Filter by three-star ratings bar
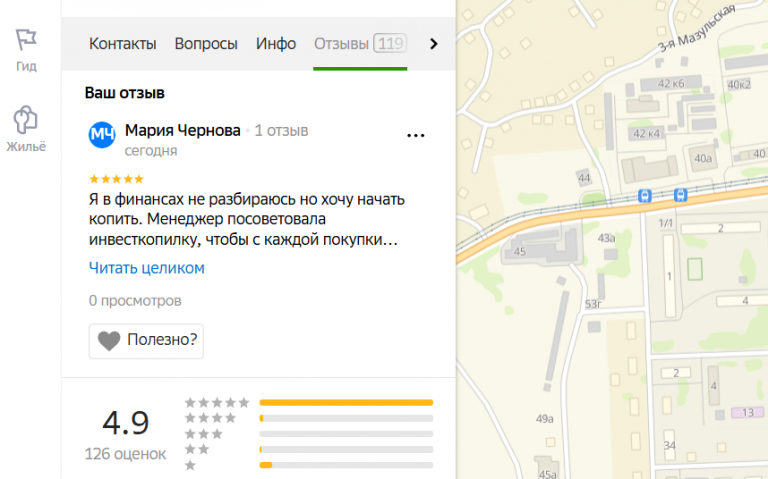Screen dimensions: 768x479 (x=346, y=434)
